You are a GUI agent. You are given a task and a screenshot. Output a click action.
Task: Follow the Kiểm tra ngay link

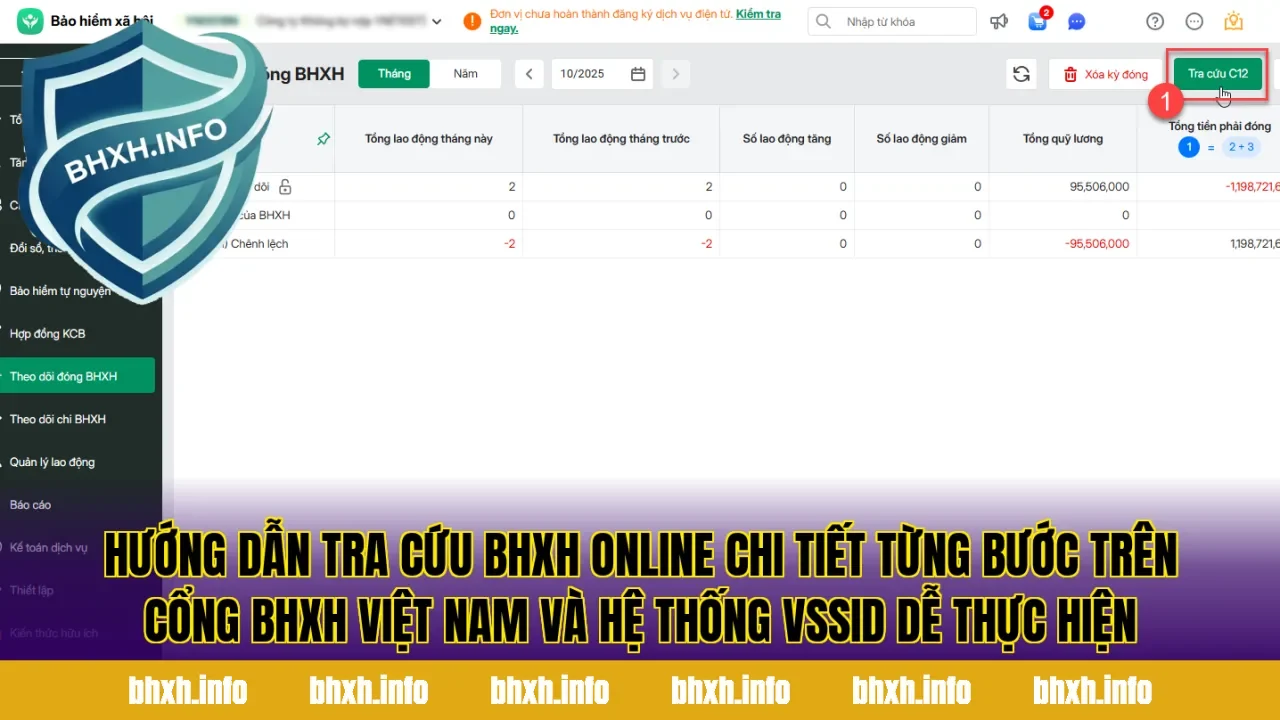coord(635,21)
